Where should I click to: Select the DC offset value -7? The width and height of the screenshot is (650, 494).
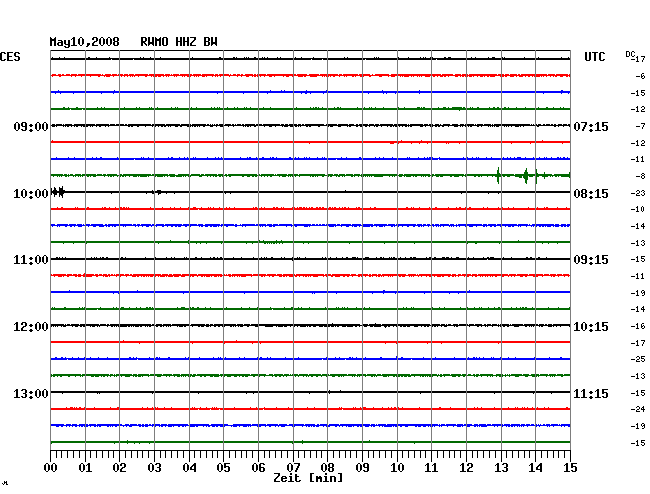[x=640, y=126]
